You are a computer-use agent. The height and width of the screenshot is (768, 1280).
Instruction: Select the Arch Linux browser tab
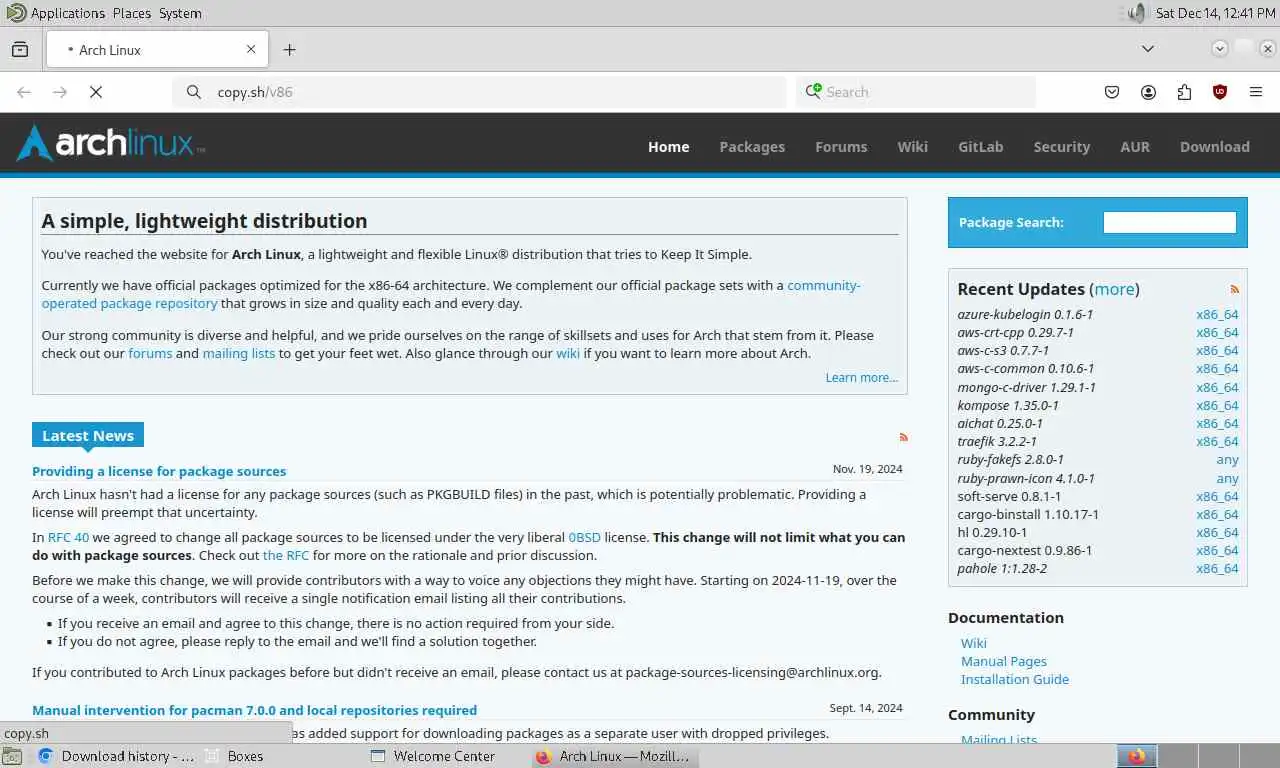coord(157,49)
